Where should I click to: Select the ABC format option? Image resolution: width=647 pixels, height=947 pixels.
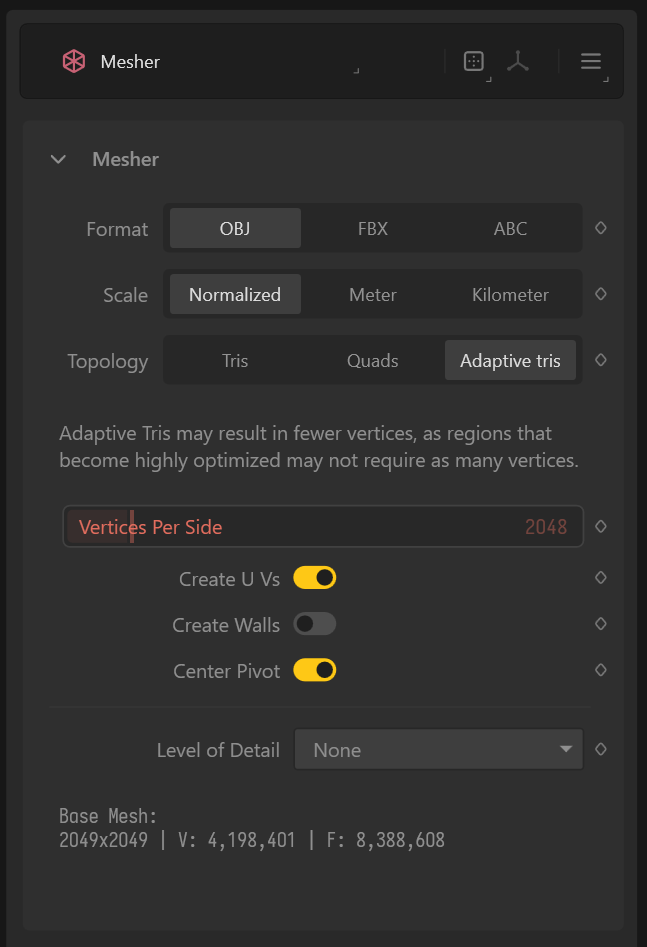pyautogui.click(x=510, y=228)
